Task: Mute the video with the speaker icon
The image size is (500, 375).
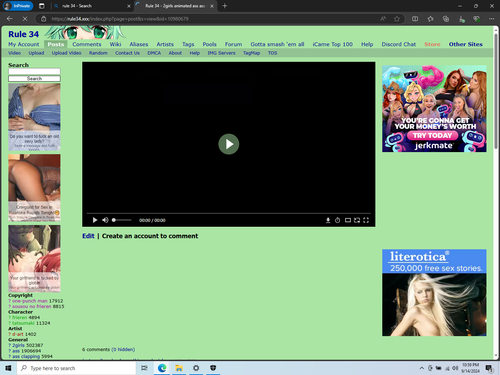Action: [x=105, y=220]
